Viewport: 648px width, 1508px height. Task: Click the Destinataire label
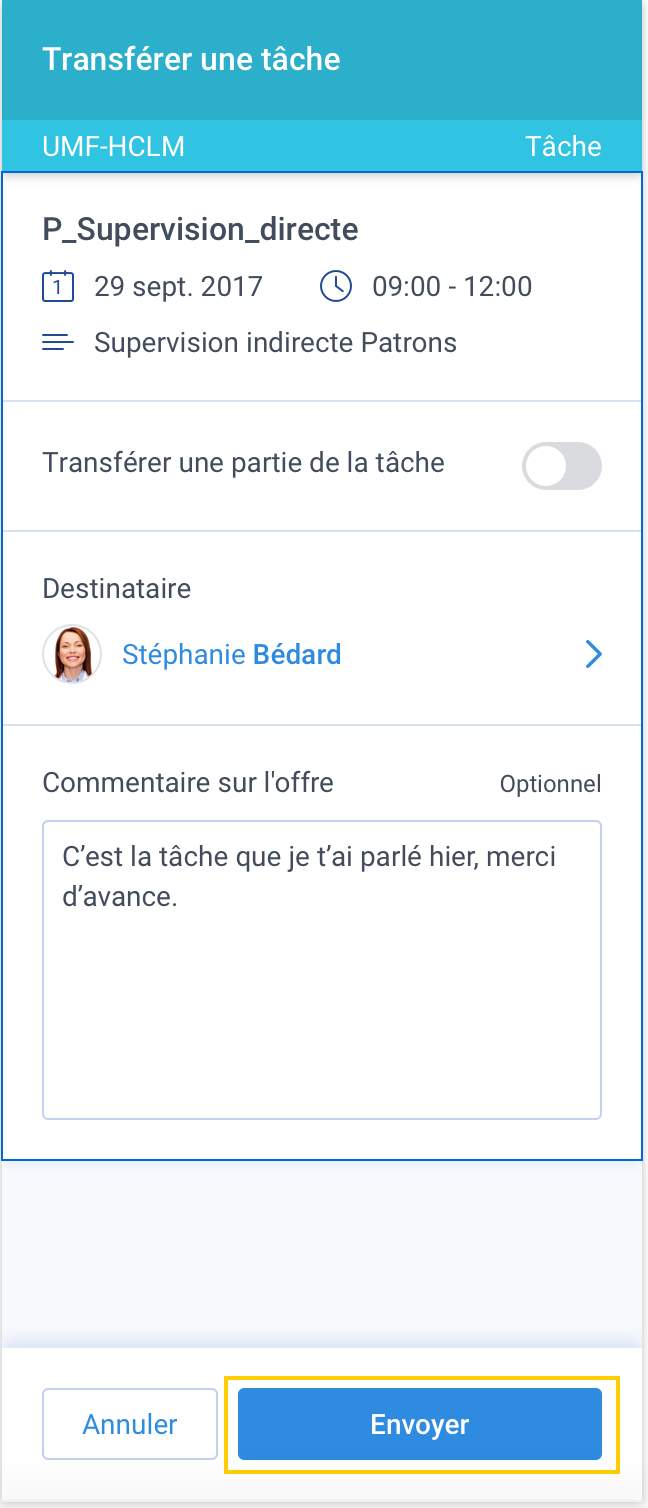pos(117,588)
